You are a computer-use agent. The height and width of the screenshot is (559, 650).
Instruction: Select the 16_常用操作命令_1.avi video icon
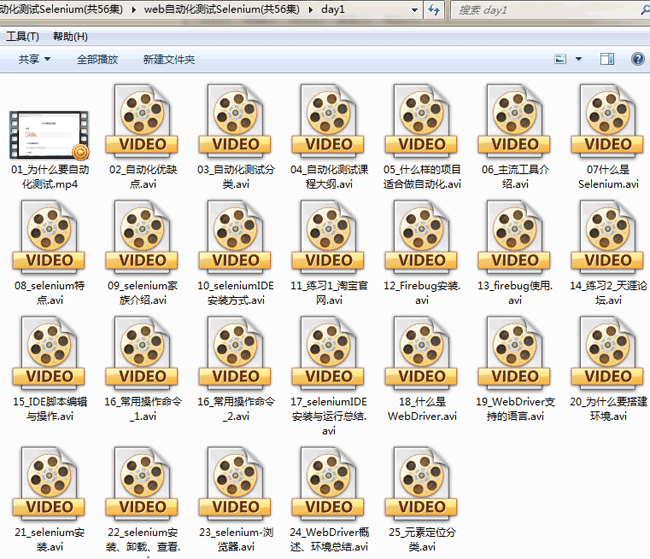coord(142,354)
